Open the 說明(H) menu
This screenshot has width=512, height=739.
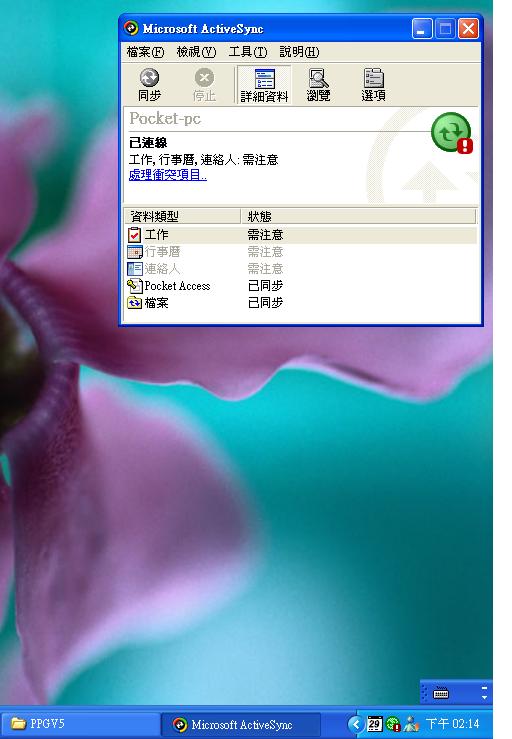click(x=299, y=52)
